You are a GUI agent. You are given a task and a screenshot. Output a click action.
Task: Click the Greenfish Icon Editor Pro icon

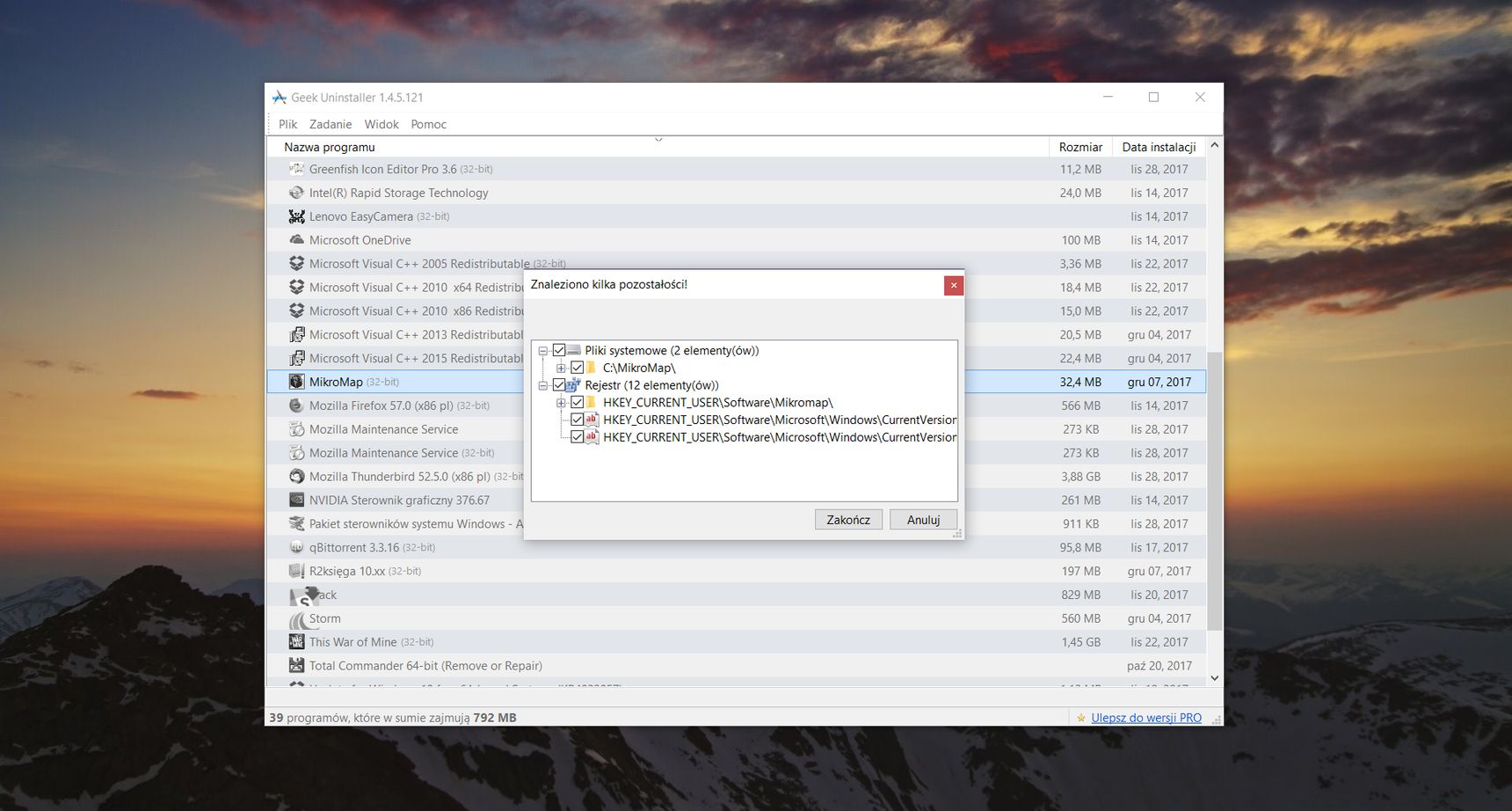point(296,169)
